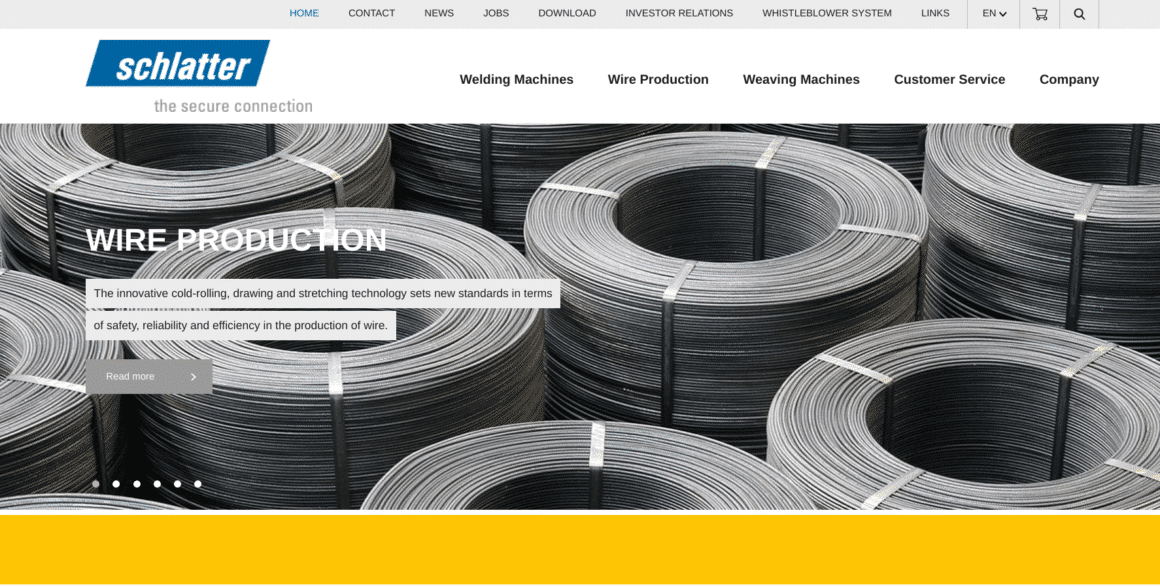This screenshot has width=1160, height=587.
Task: Go to the HOME link
Action: (304, 13)
